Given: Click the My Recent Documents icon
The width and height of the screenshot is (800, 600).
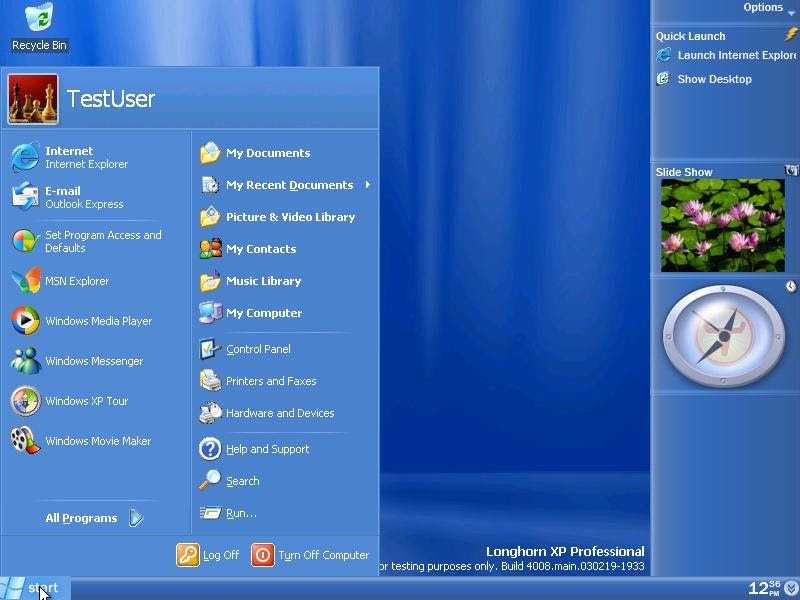Looking at the screenshot, I should tap(210, 185).
